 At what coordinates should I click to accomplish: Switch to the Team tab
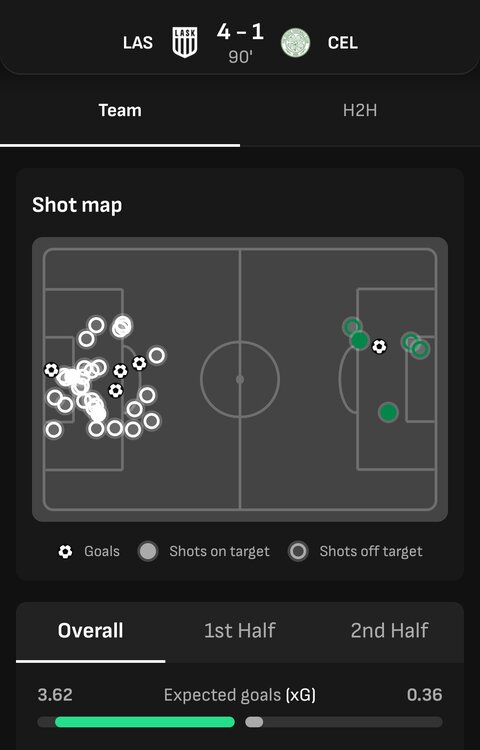coord(120,110)
